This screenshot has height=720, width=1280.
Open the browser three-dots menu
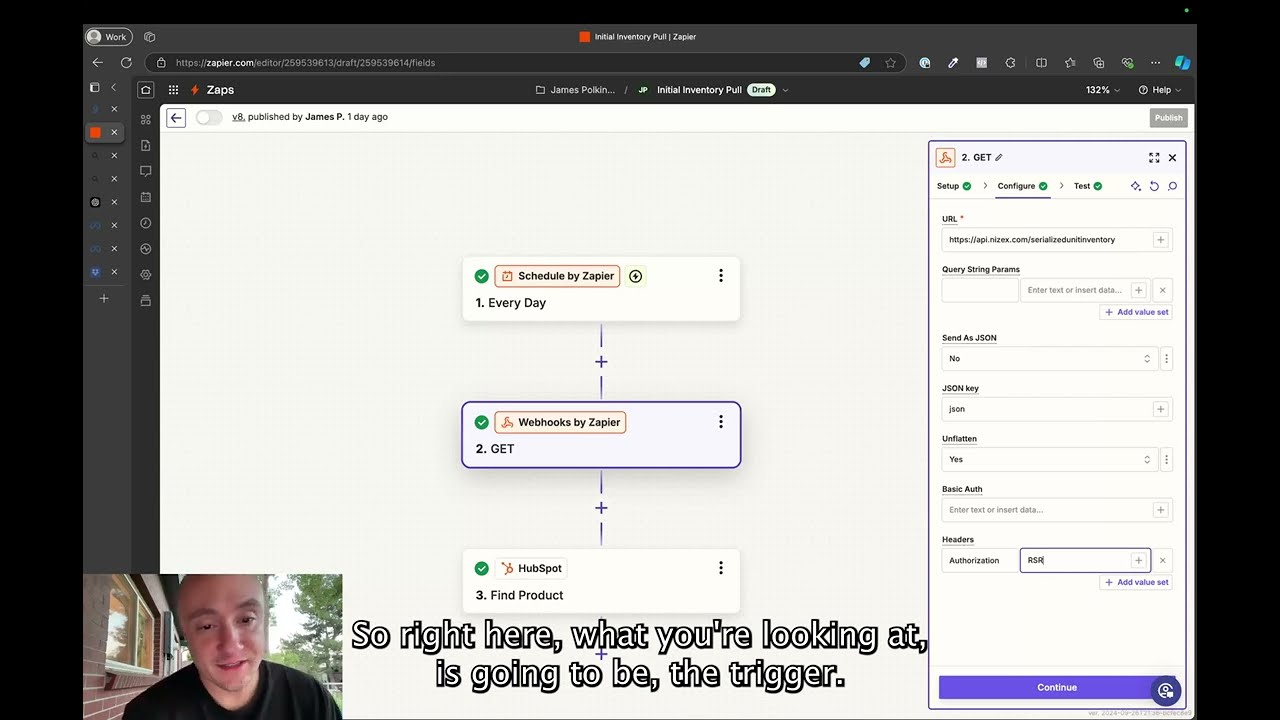(1156, 62)
